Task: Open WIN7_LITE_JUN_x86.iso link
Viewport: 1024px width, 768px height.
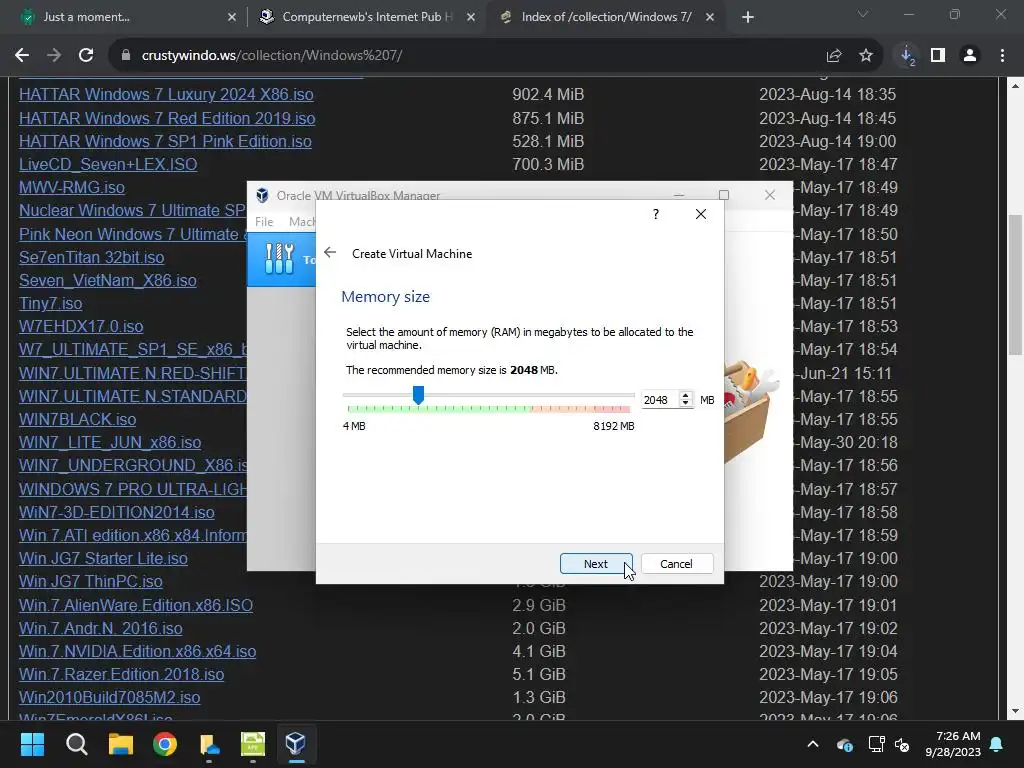Action: tap(110, 443)
